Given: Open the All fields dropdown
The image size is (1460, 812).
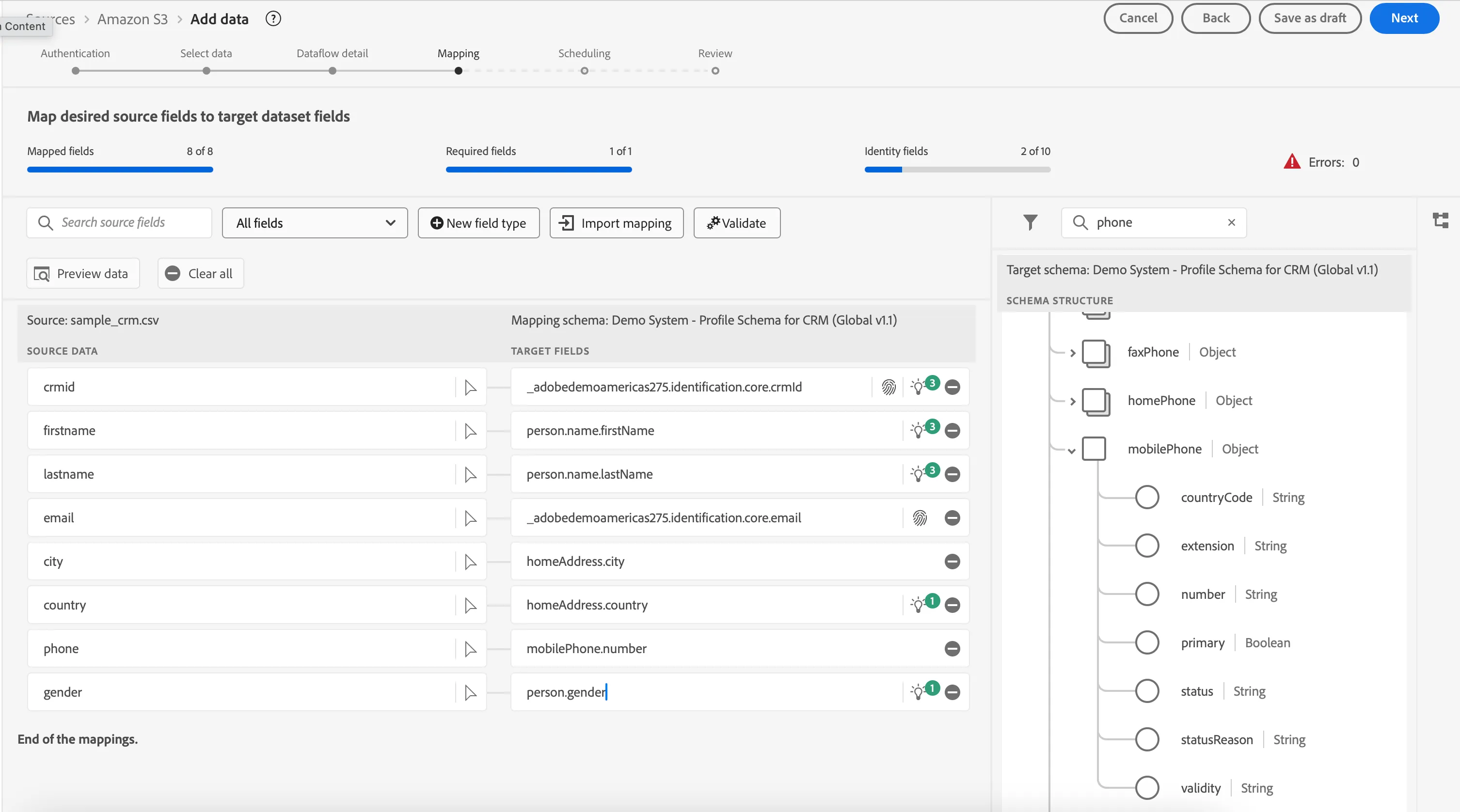Looking at the screenshot, I should point(315,223).
